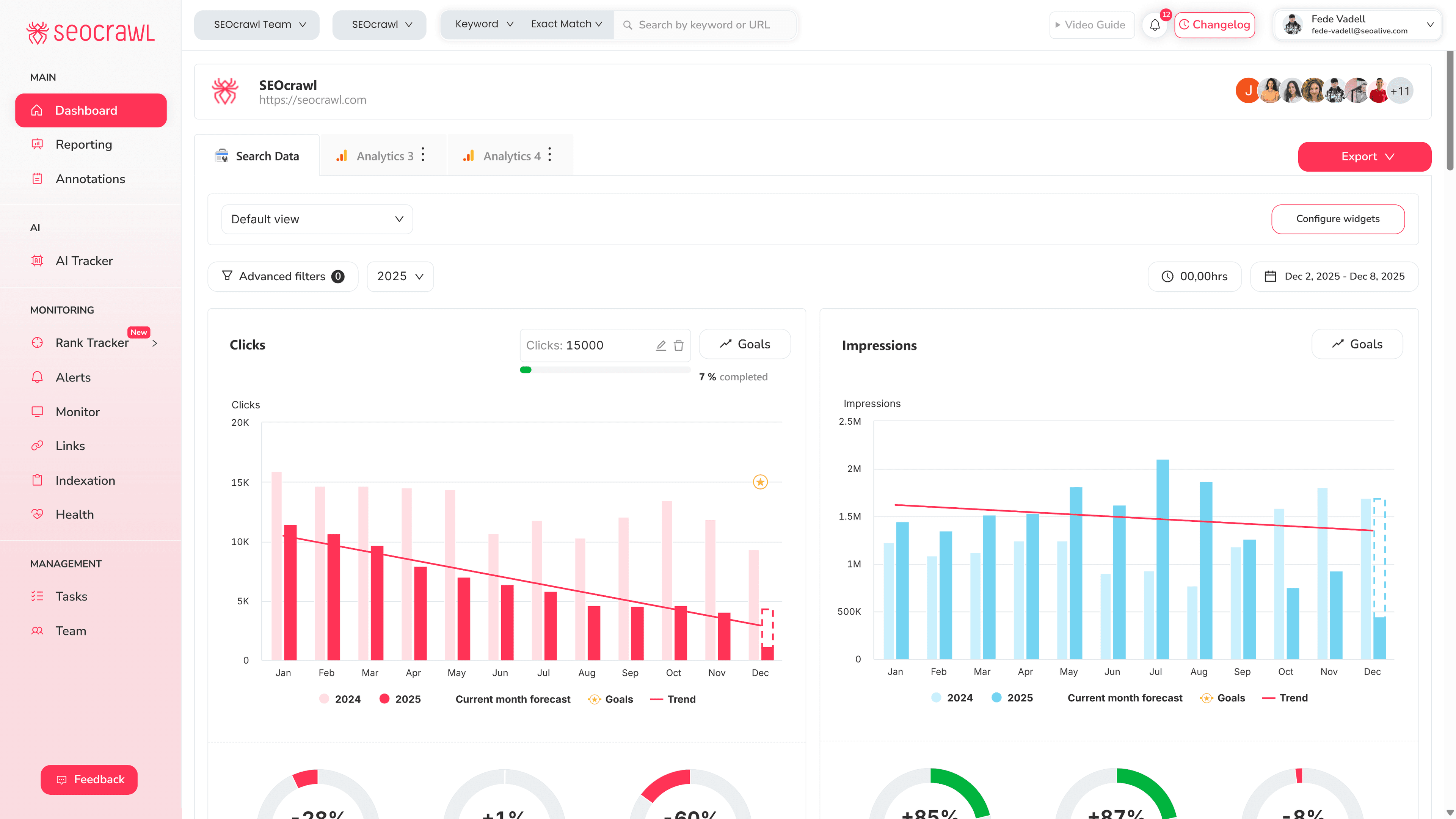The width and height of the screenshot is (1456, 819).
Task: Toggle the Trend line in the Clicks chart
Action: [673, 699]
